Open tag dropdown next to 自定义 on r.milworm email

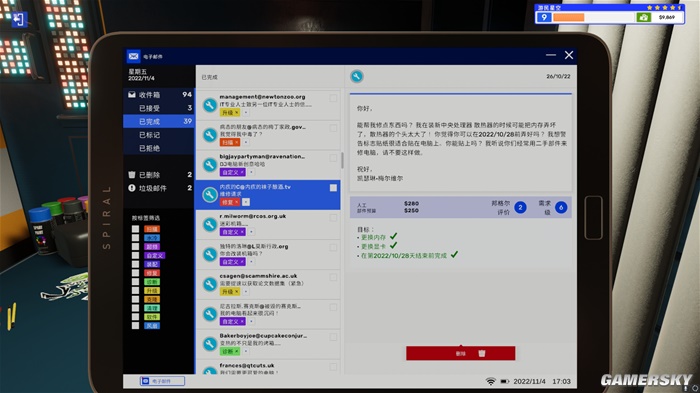[x=251, y=232]
